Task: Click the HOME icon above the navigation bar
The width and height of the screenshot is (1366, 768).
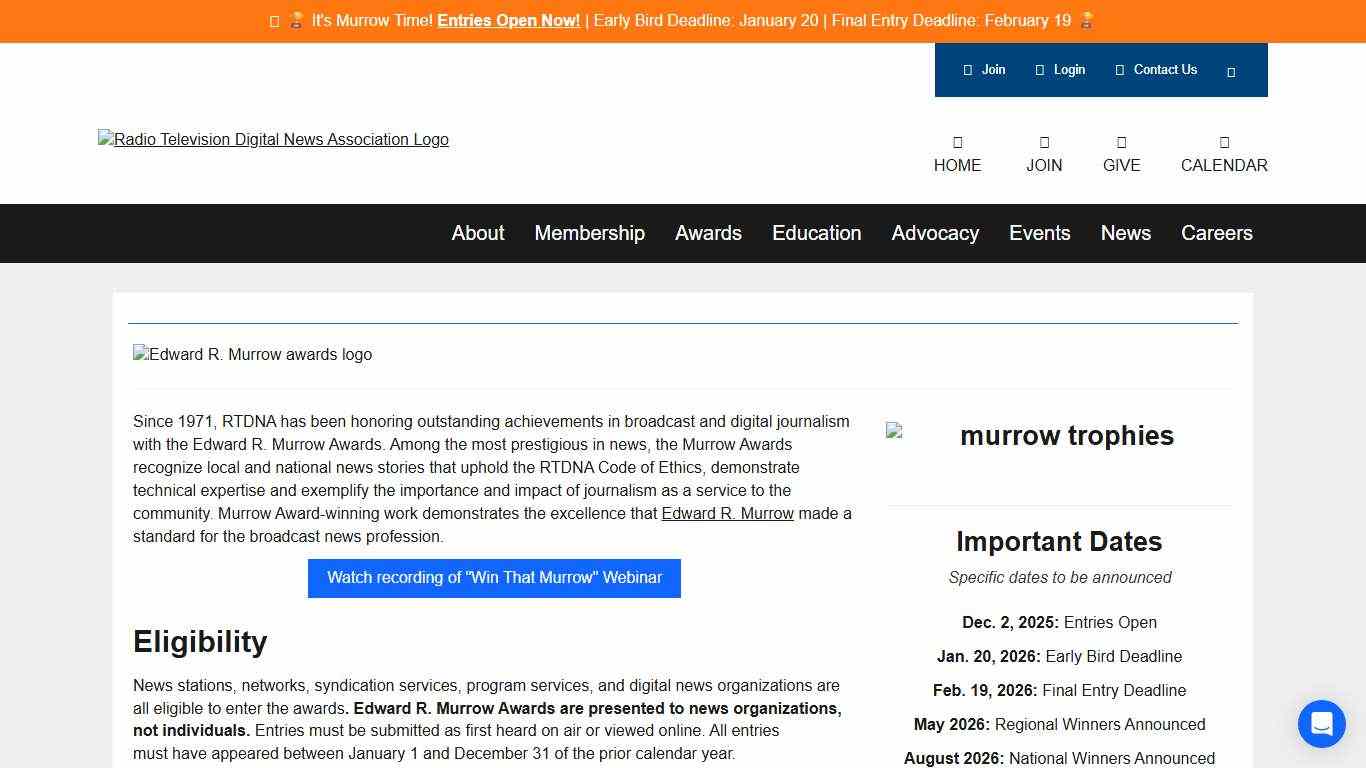Action: click(x=957, y=141)
